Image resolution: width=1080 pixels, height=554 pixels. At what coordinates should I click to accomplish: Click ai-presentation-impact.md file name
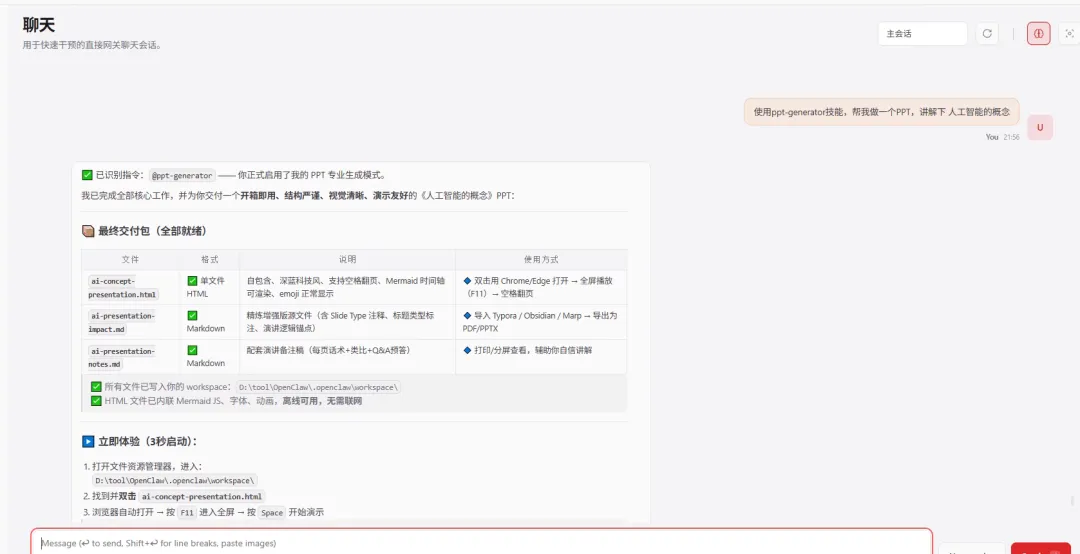122,322
